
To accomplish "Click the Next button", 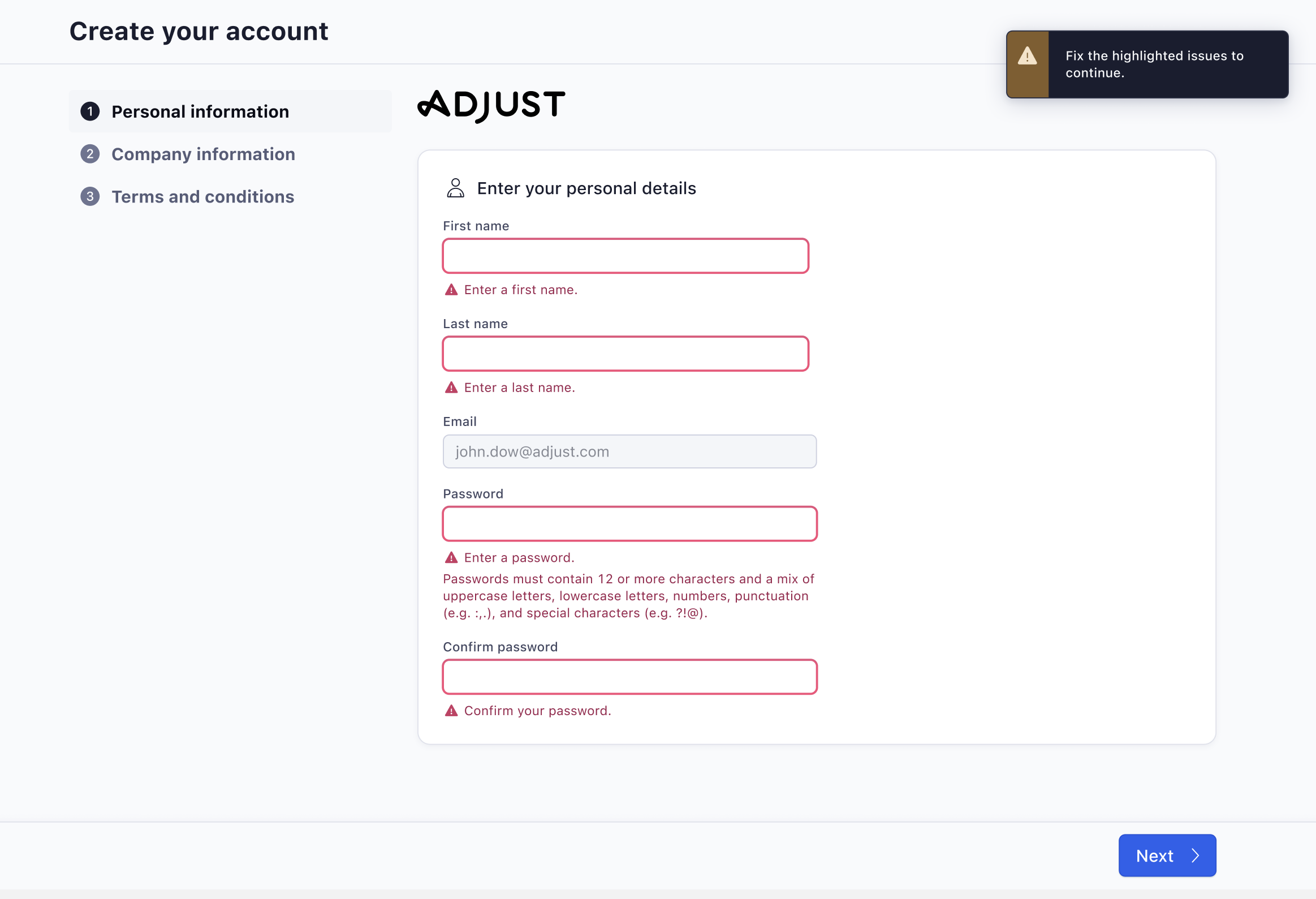I will pyautogui.click(x=1167, y=855).
